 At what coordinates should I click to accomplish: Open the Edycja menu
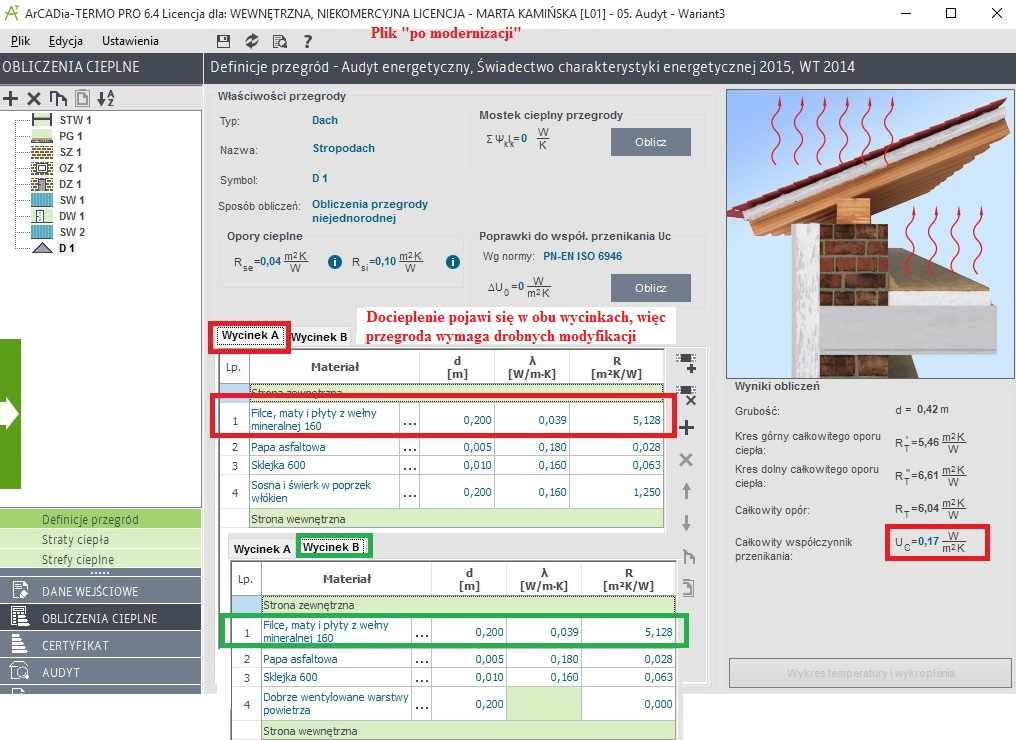pos(65,41)
